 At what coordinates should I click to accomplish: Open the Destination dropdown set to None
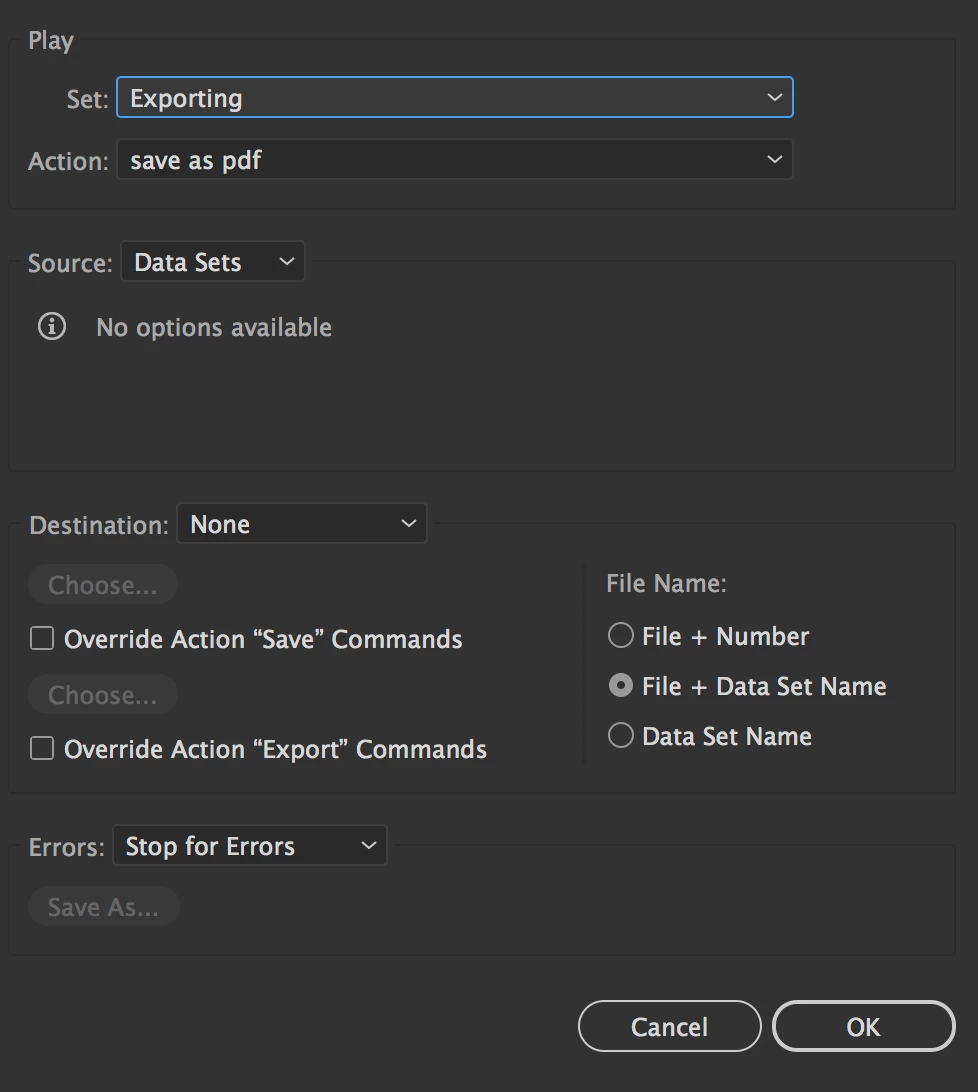(301, 524)
